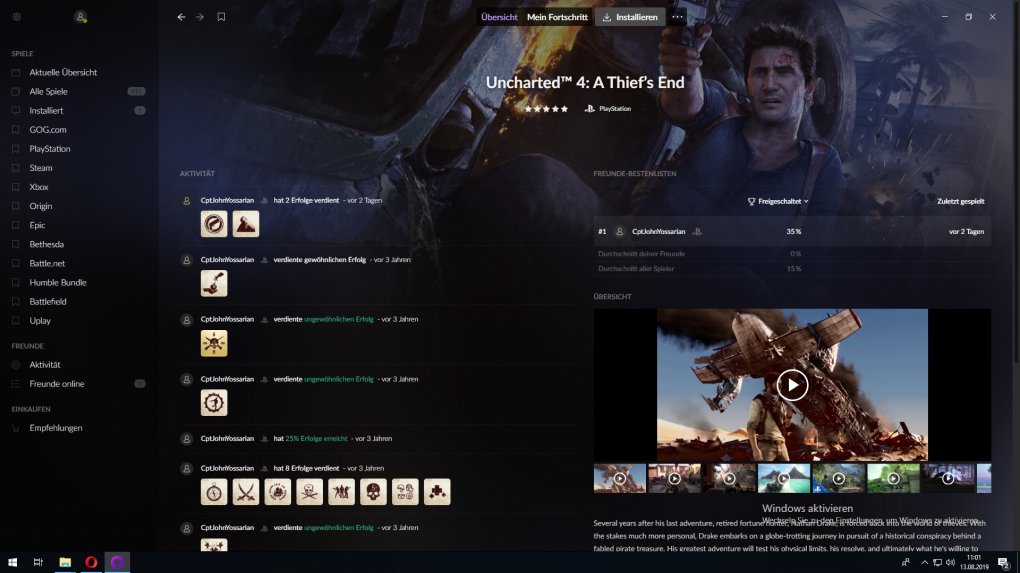Viewport: 1020px width, 573px height.
Task: Open mountain achievement icon from 2 days ago
Action: [x=246, y=224]
